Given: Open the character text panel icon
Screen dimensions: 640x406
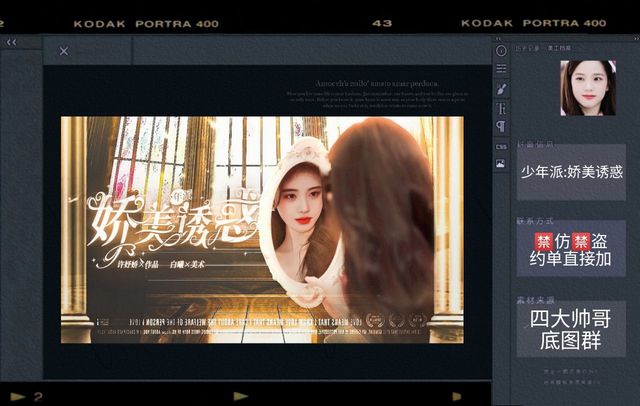Looking at the screenshot, I should point(501,108).
